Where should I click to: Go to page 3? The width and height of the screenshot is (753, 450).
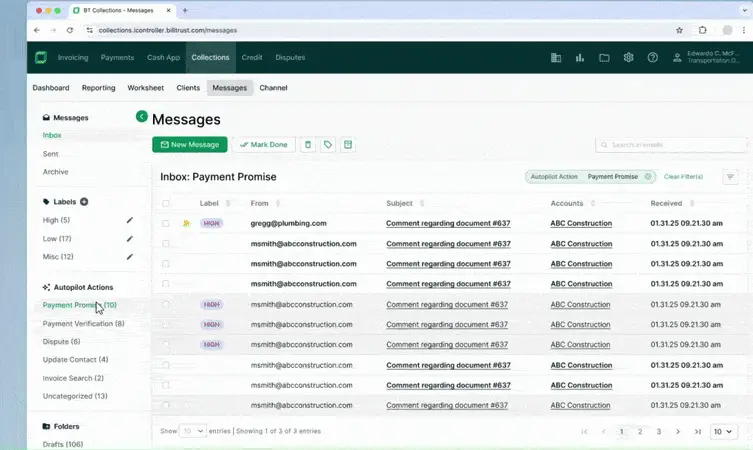[x=659, y=431]
